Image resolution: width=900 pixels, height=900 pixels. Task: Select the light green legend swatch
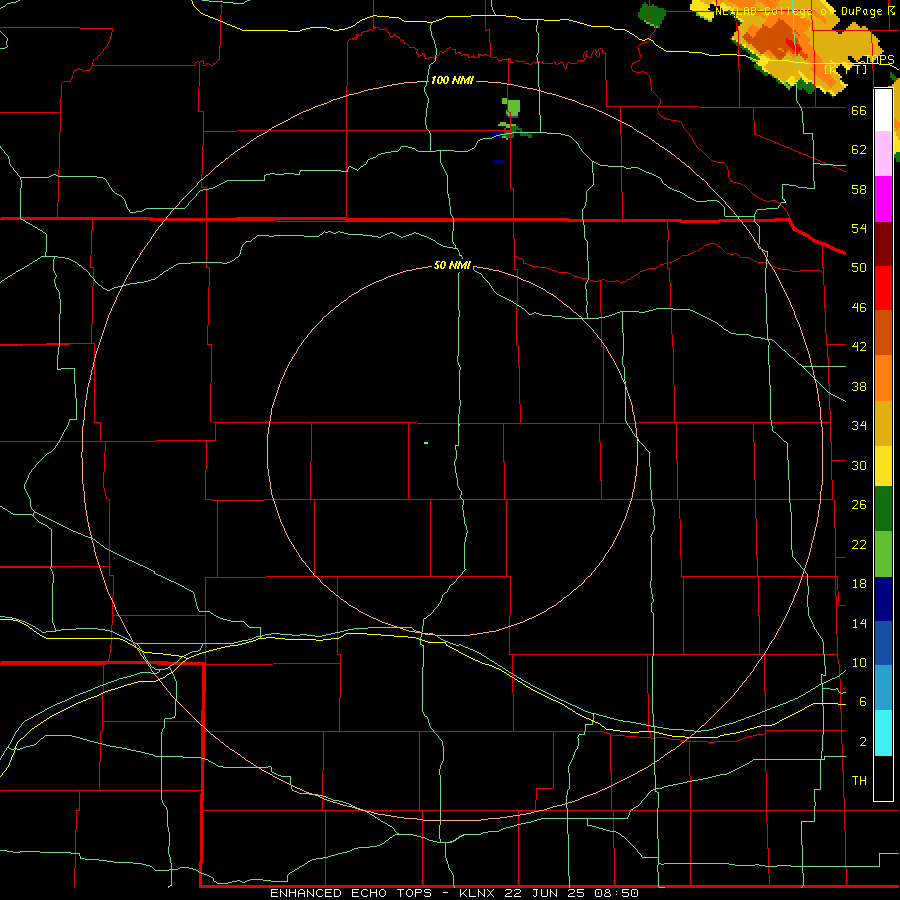tap(883, 554)
